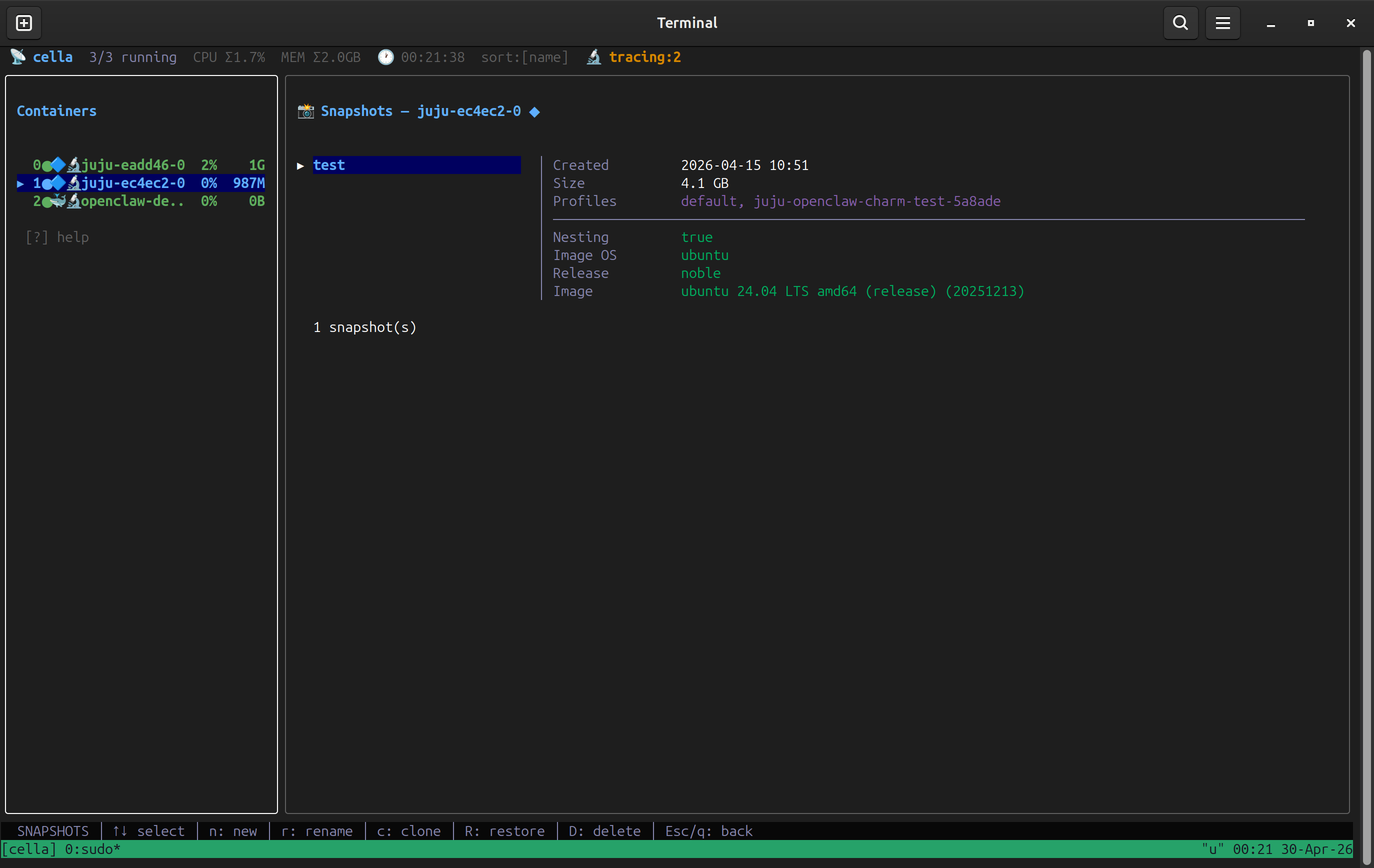Click status dot of juju-ec4ec2-0 row
The image size is (1374, 868).
click(46, 184)
